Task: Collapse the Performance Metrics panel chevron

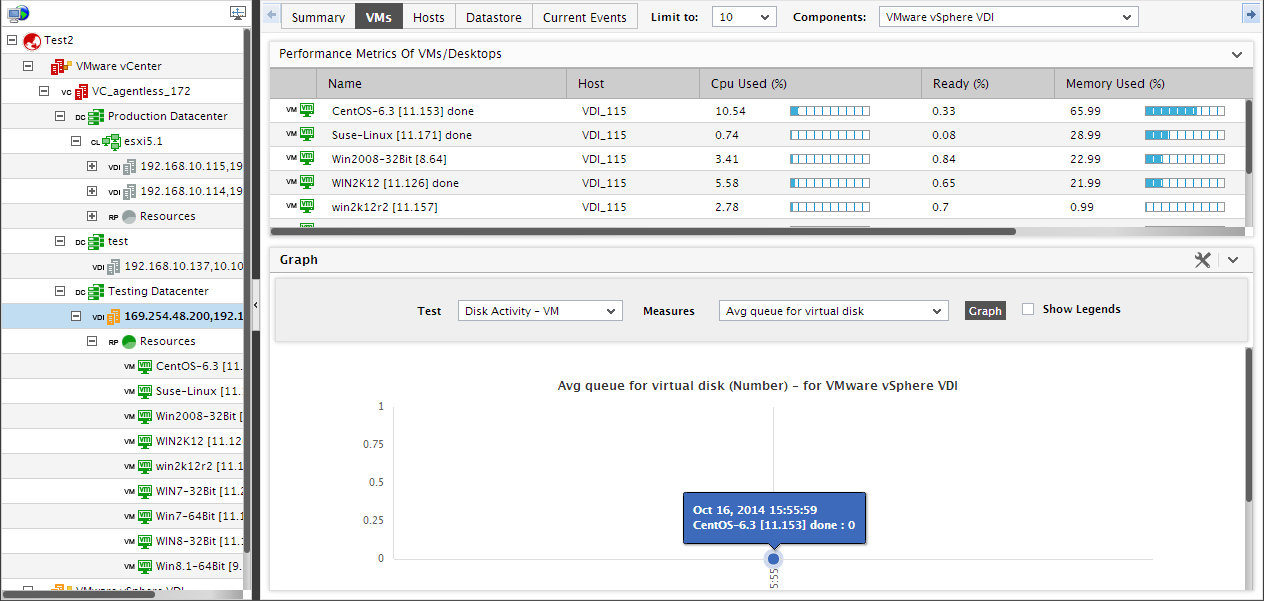Action: (x=1237, y=54)
